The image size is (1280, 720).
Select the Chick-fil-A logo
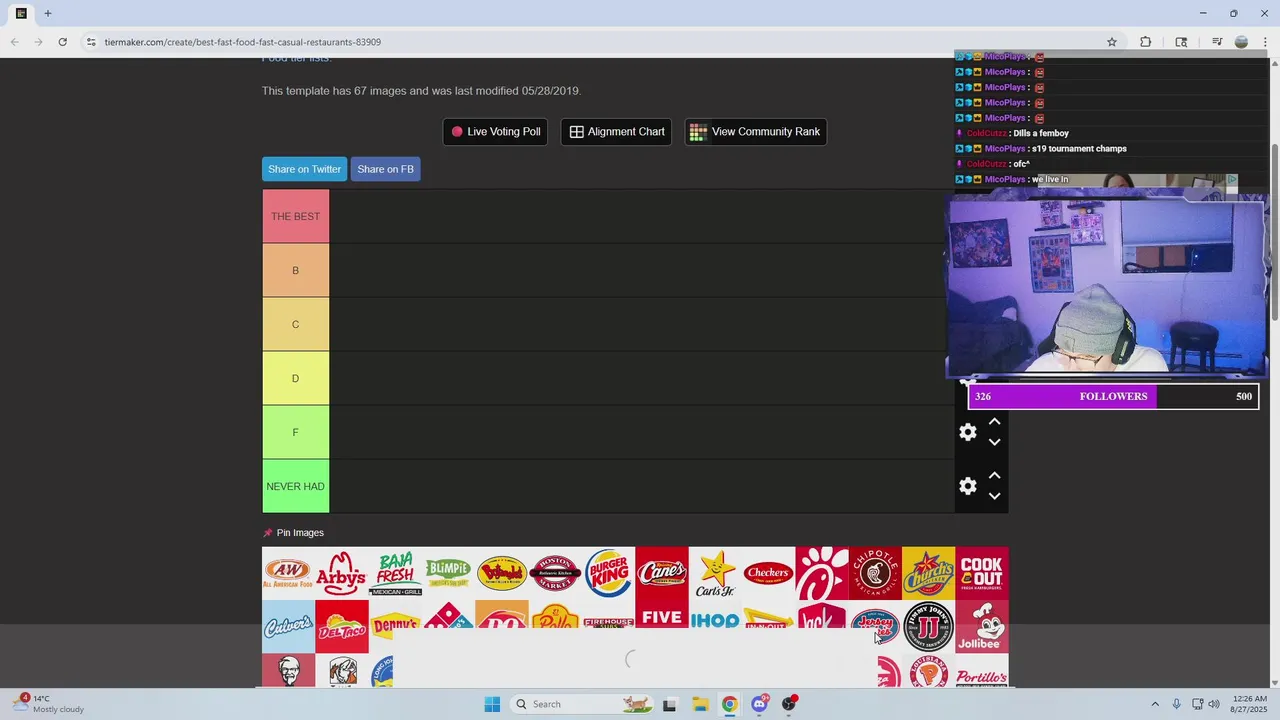pos(822,573)
